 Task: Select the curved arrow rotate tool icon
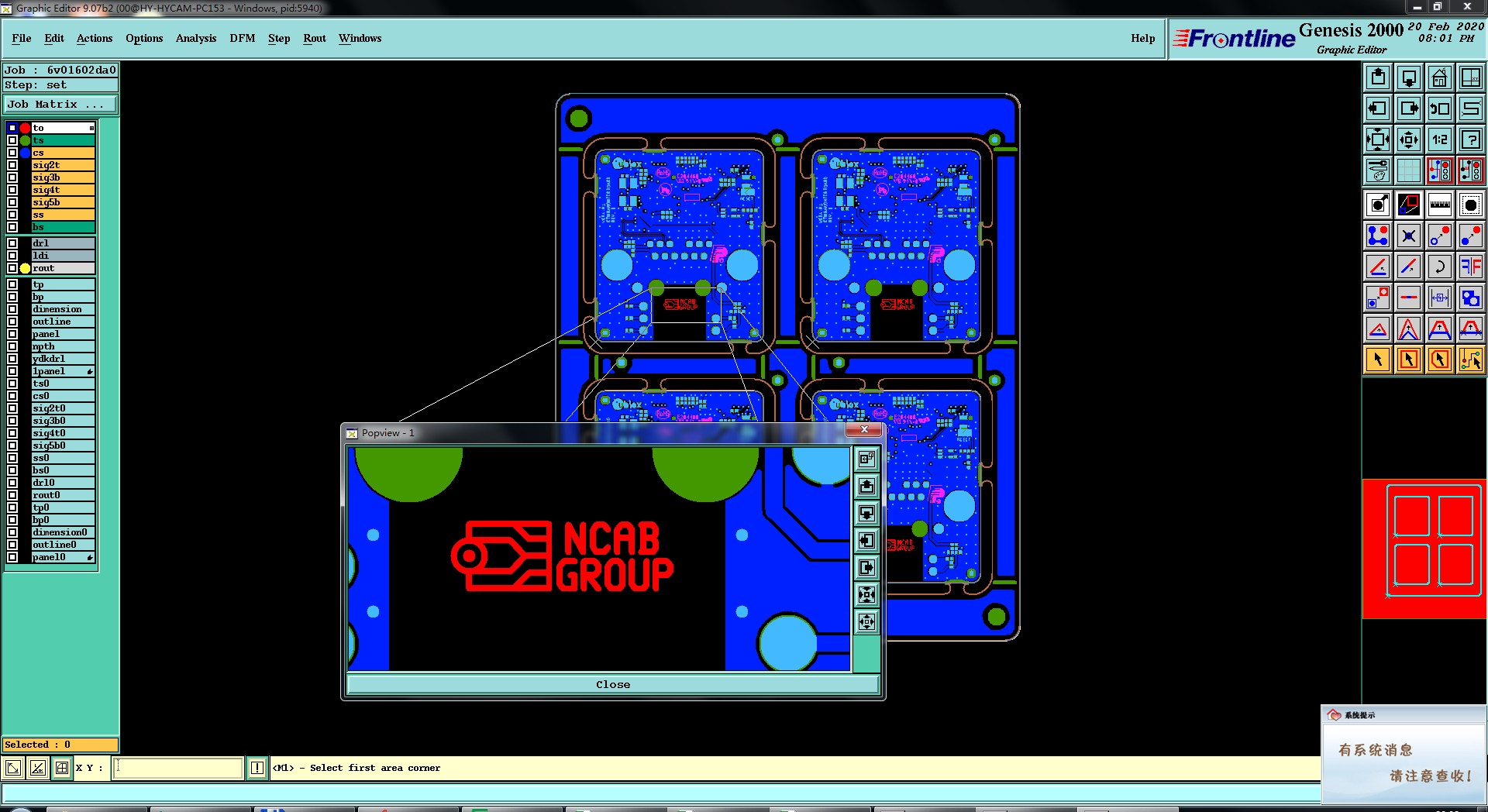(1440, 267)
